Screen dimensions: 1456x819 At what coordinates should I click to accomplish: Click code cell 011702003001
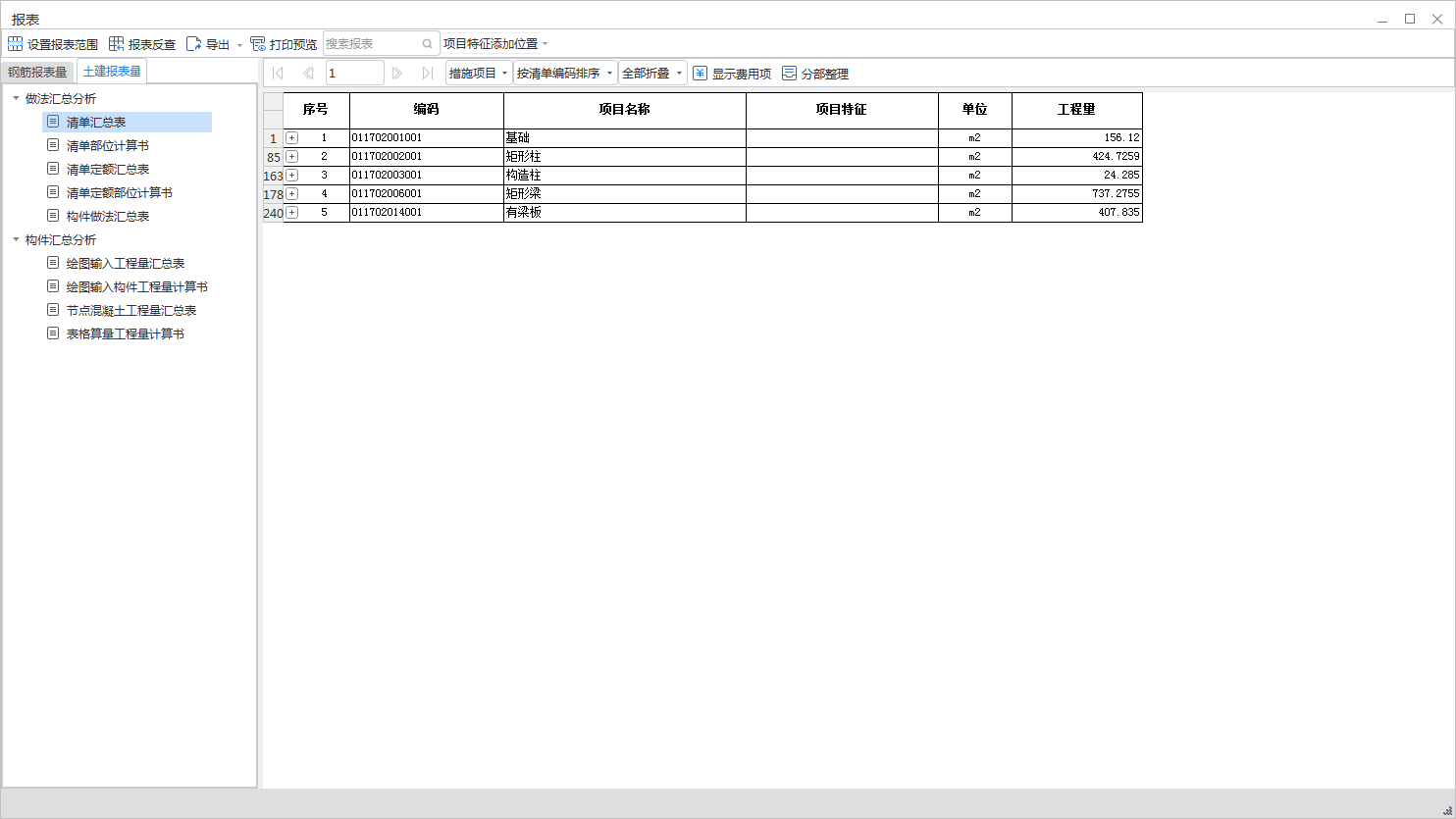tap(427, 176)
